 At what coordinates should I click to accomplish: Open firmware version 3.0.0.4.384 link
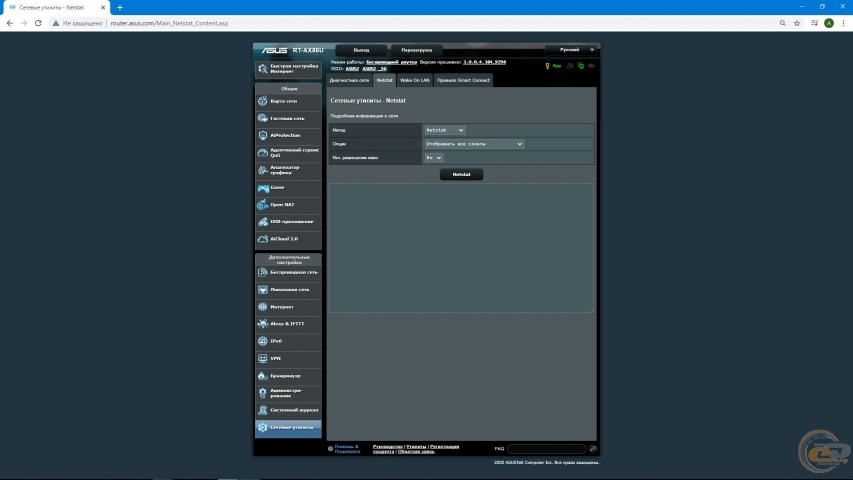[484, 62]
